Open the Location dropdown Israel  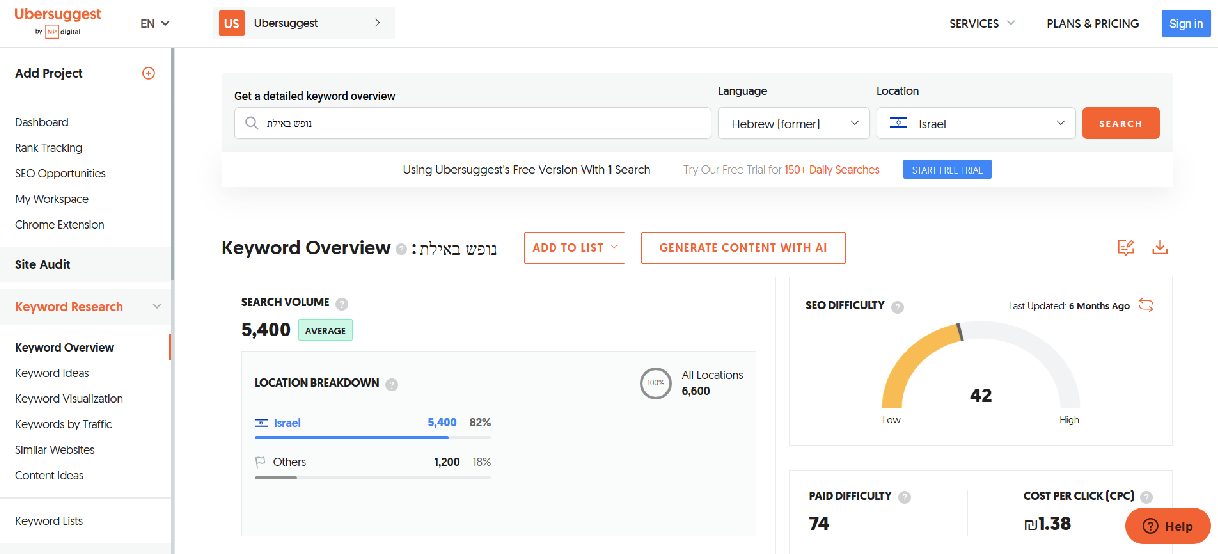coord(976,123)
